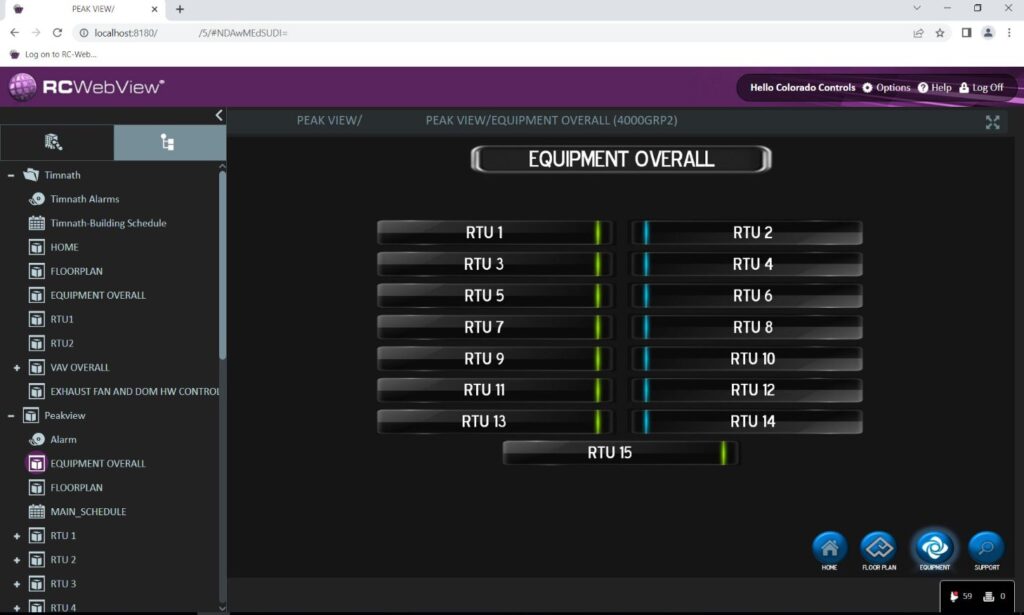Select the RTU 10 equipment button
The height and width of the screenshot is (615, 1024).
(746, 359)
